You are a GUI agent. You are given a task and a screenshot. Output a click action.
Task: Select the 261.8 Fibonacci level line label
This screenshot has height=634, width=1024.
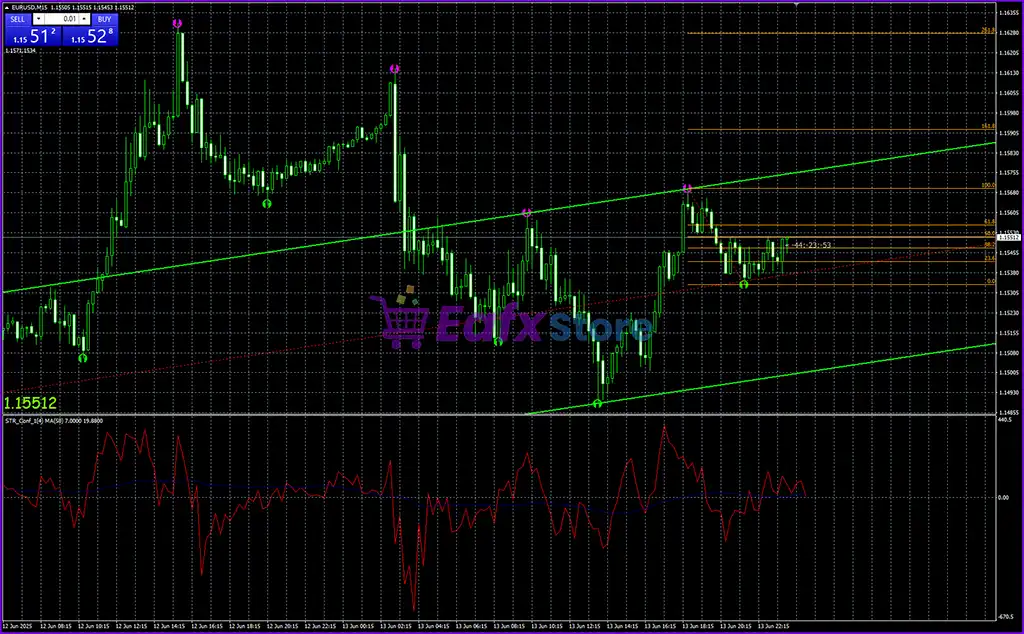click(x=988, y=30)
